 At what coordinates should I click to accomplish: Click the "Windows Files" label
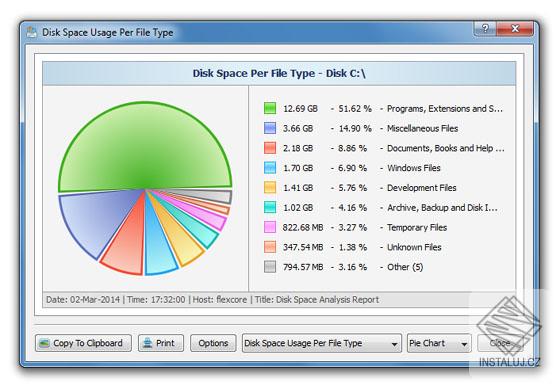click(414, 168)
